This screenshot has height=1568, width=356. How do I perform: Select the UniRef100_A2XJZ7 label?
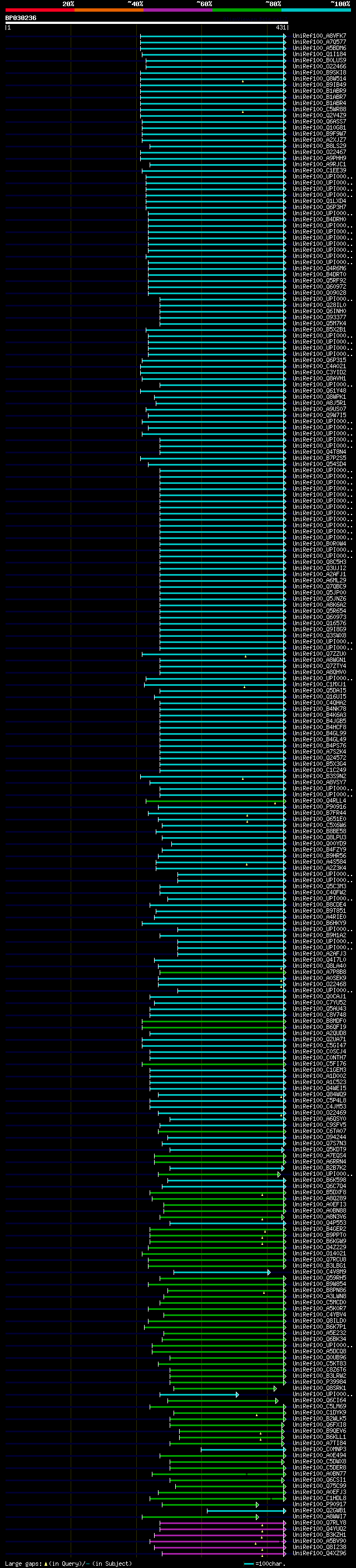coord(319,140)
